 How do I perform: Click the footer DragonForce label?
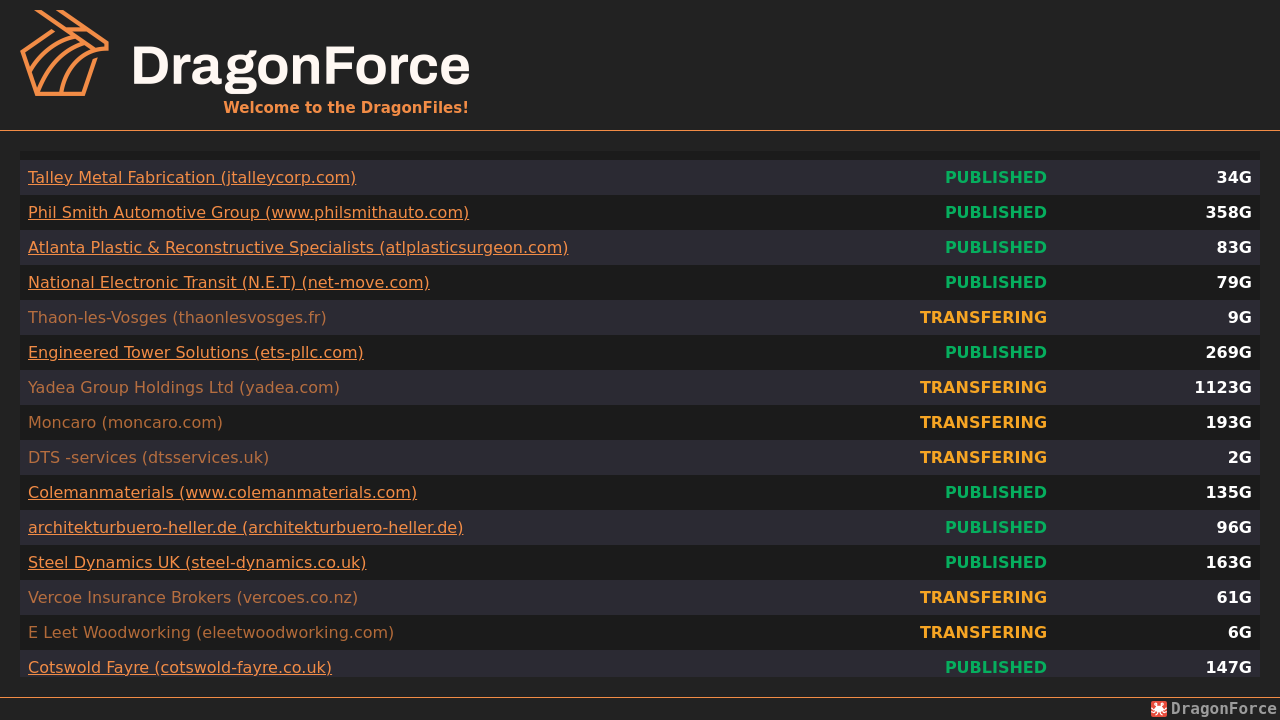1224,709
